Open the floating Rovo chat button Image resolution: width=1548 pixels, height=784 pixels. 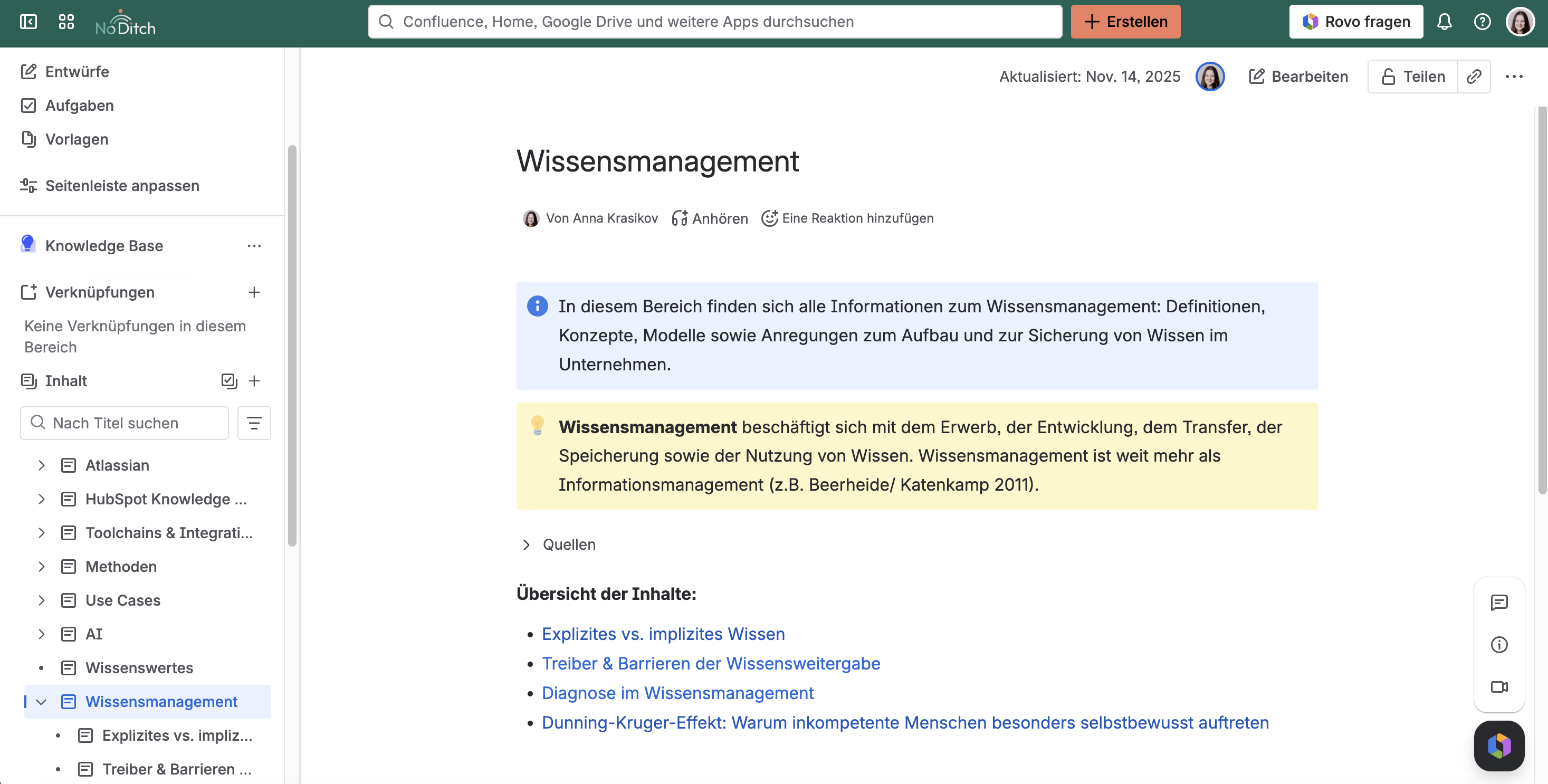tap(1499, 745)
